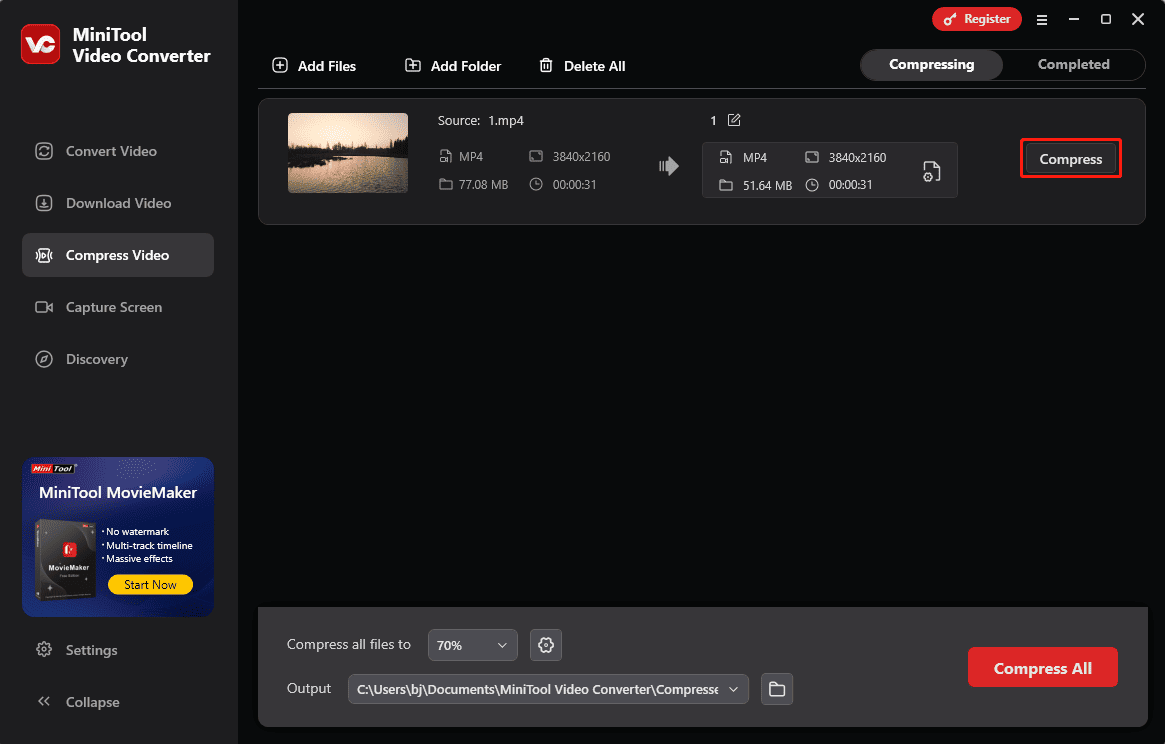Screen dimensions: 1165x744
Task: Open the hamburger menu in the title bar
Action: coord(1042,20)
